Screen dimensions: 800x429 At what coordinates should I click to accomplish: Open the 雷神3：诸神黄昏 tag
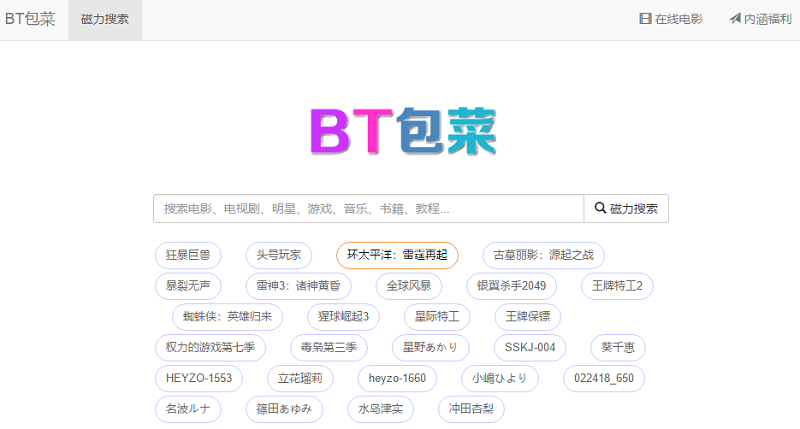click(x=298, y=286)
